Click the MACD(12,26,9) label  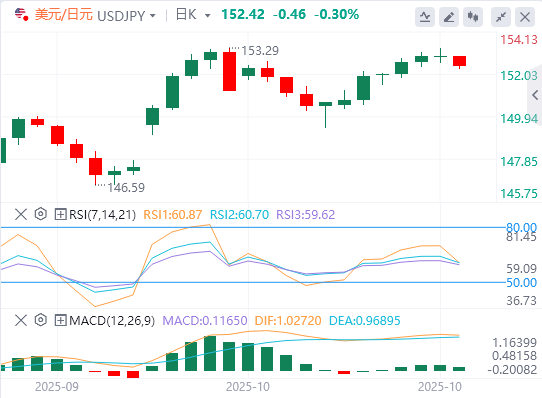pos(112,321)
